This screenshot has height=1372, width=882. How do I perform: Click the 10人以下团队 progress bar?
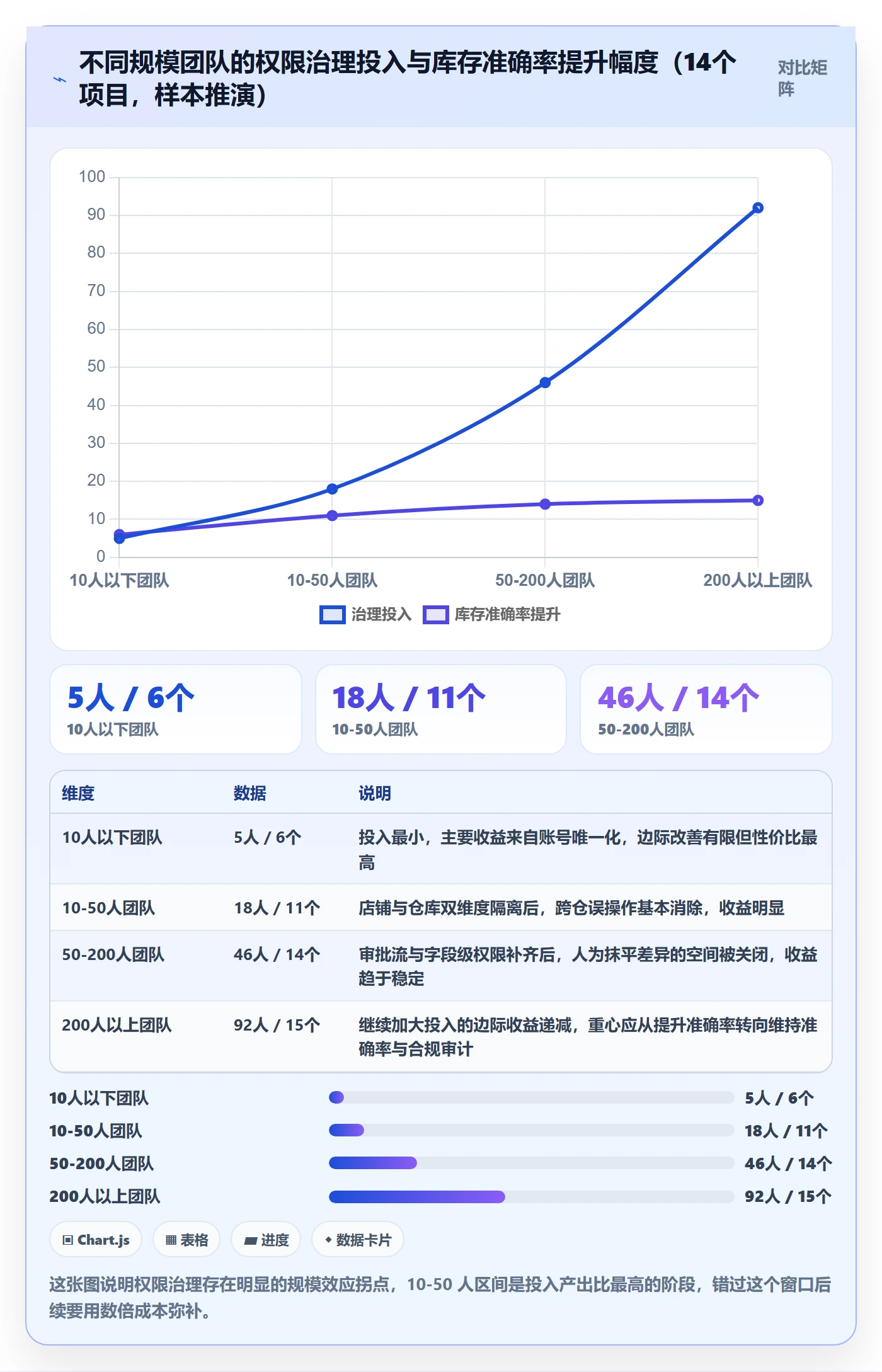(531, 1097)
